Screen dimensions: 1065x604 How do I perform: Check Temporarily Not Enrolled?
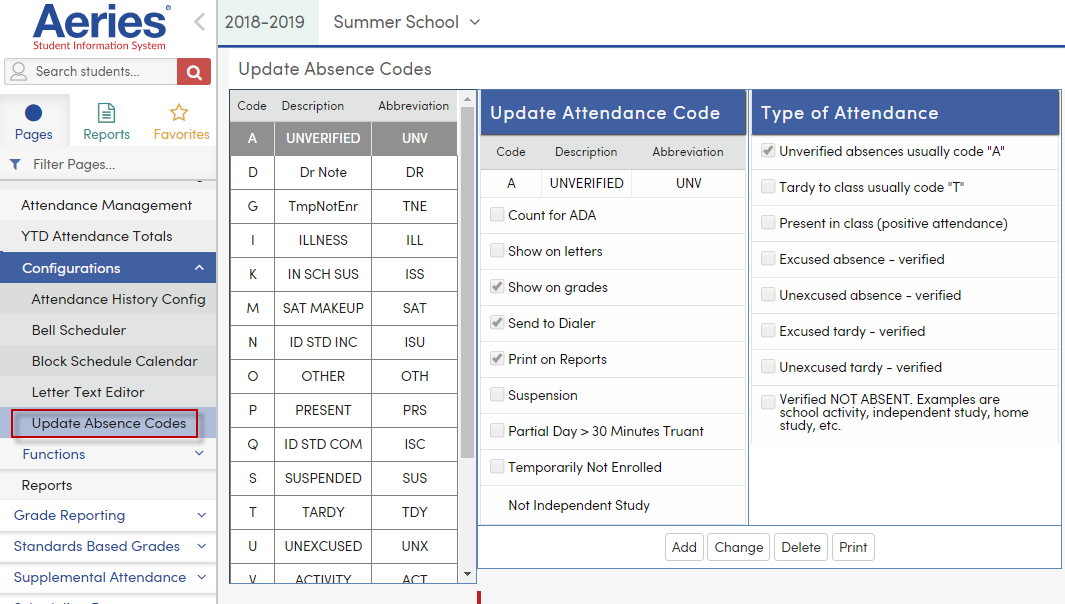click(497, 467)
